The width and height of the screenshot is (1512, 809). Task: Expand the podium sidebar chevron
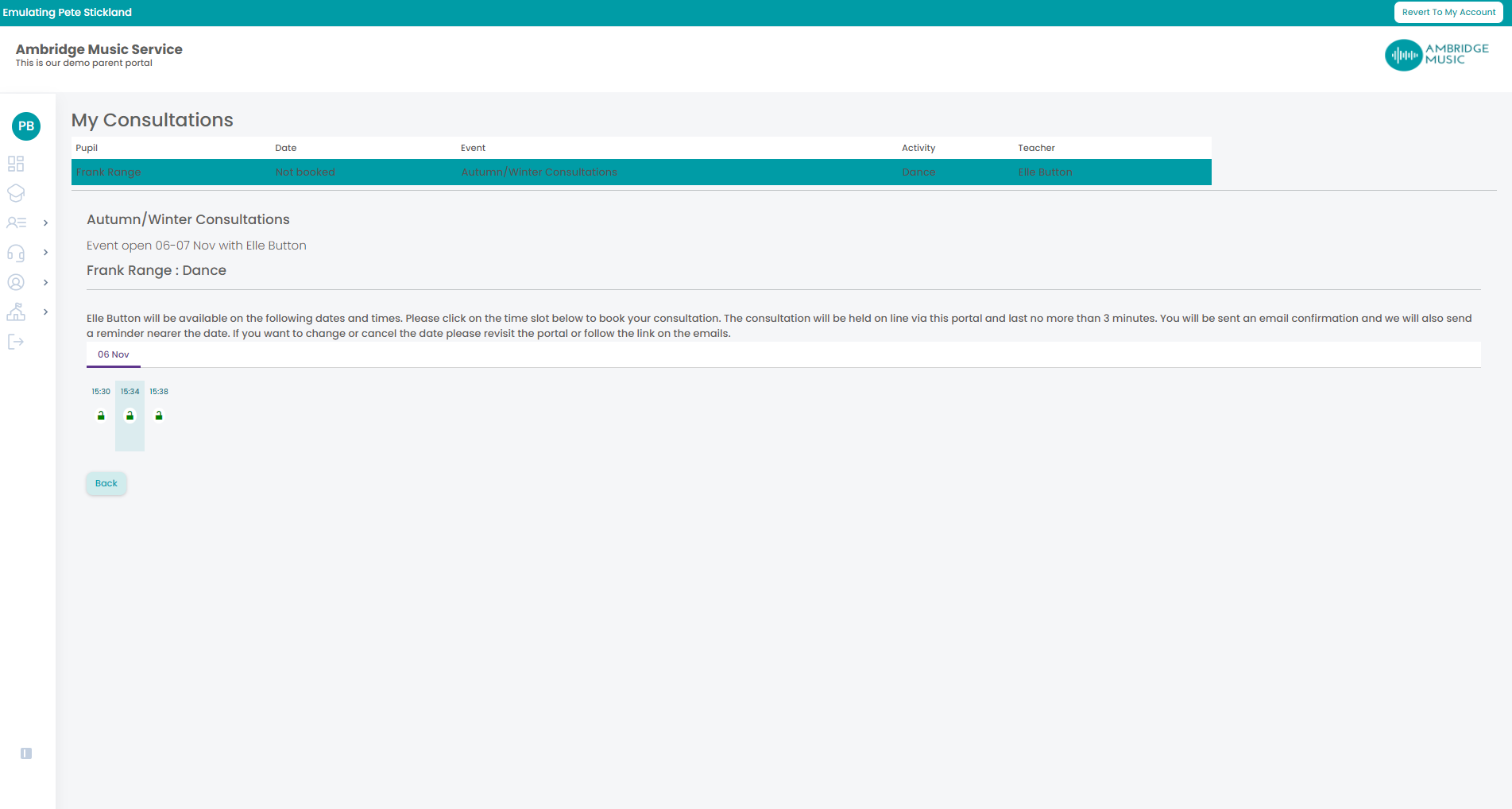(x=45, y=312)
